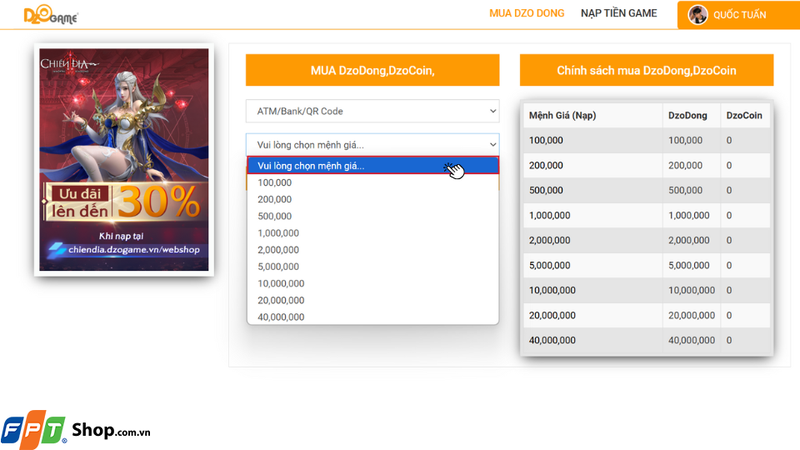Click the DzoDong value 40,000,000 cell
This screenshot has height=450, width=800.
(691, 340)
